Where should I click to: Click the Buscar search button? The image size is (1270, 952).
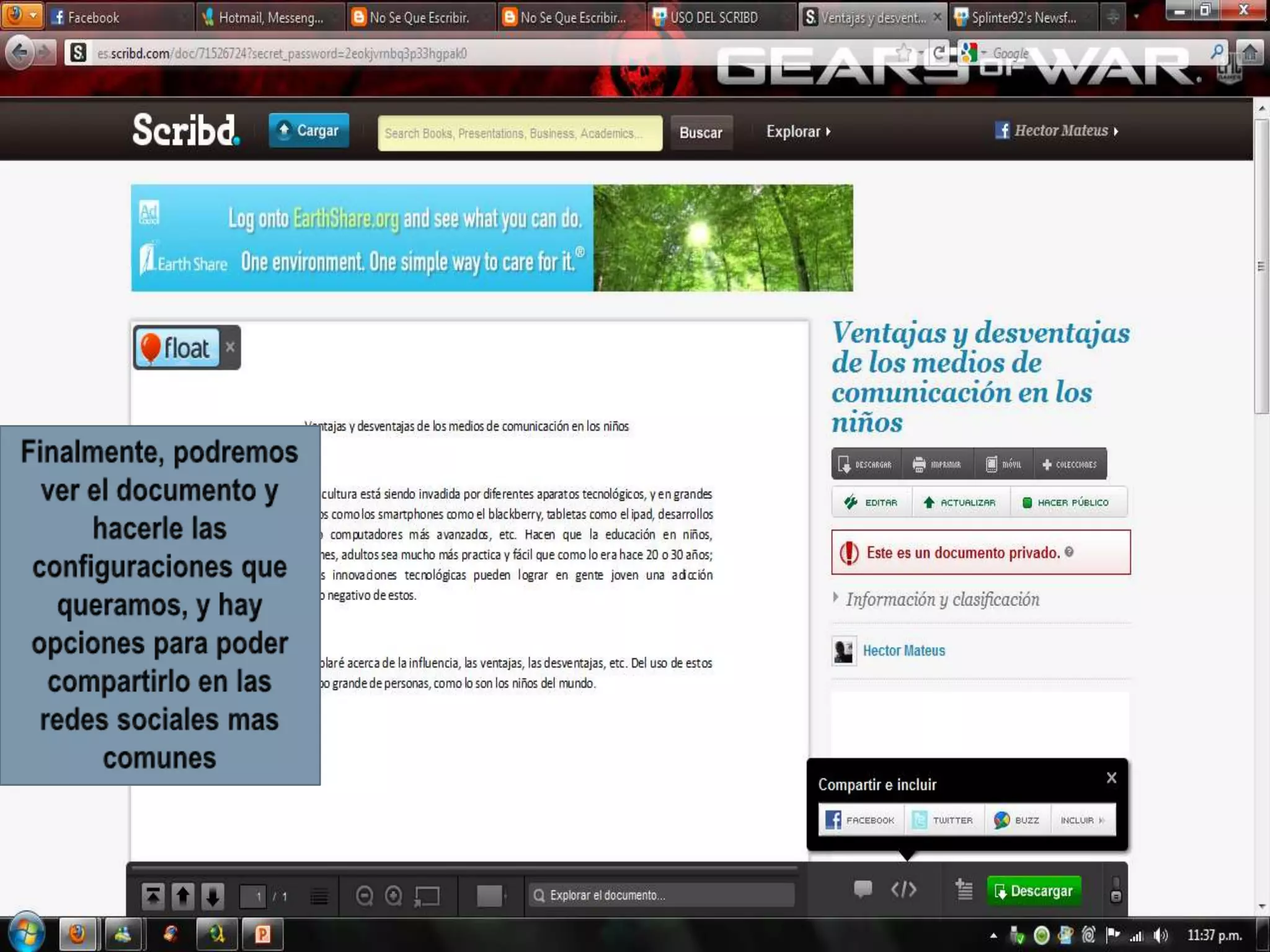click(x=701, y=133)
